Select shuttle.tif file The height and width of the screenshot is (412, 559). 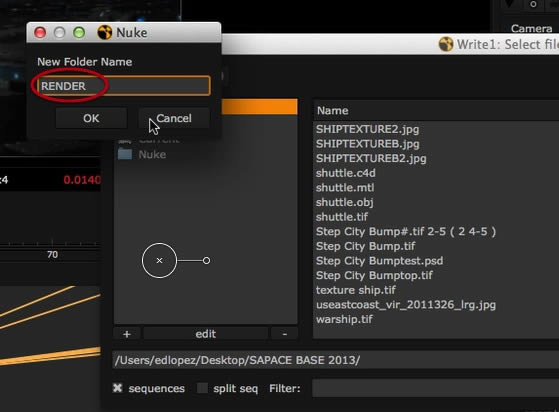tap(342, 217)
